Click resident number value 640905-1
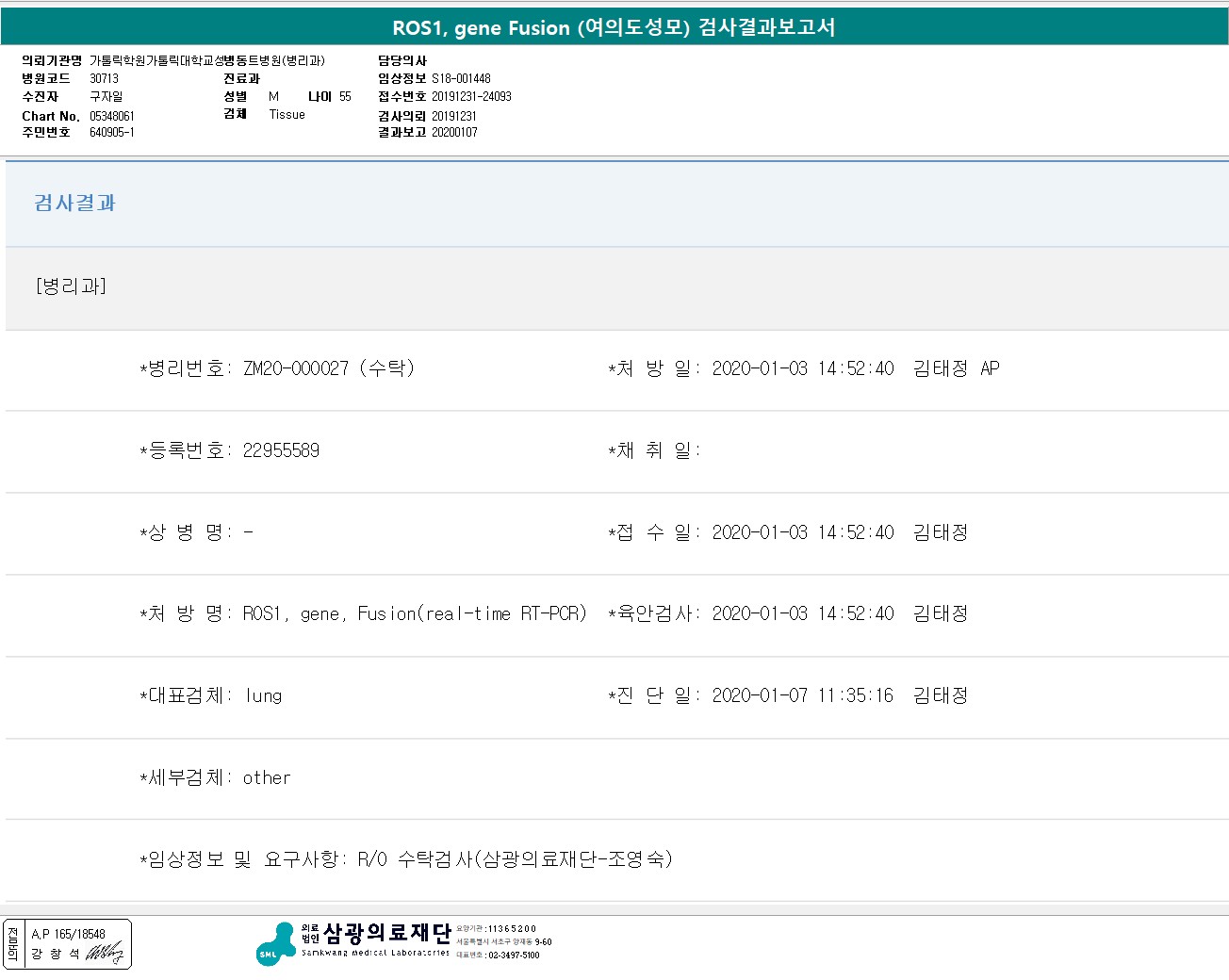Image resolution: width=1229 pixels, height=980 pixels. tap(111, 132)
